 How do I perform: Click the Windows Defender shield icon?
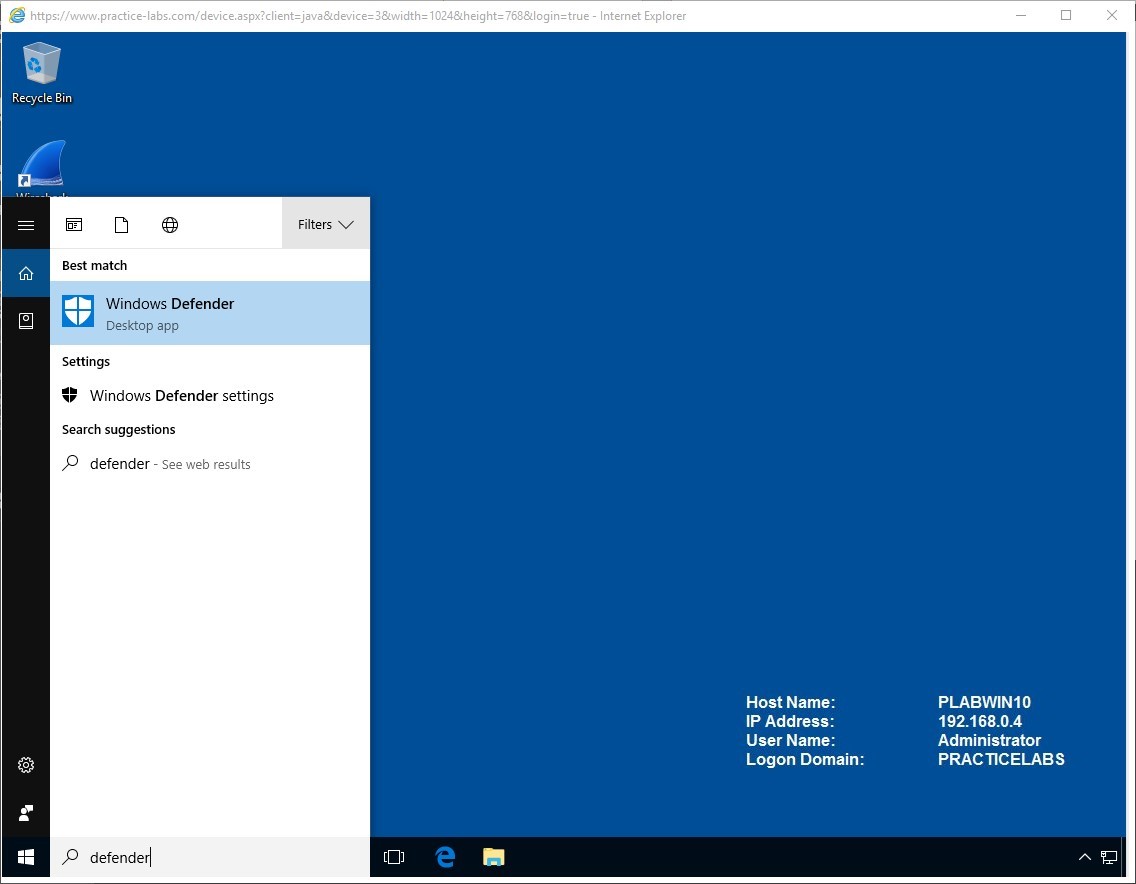click(78, 312)
